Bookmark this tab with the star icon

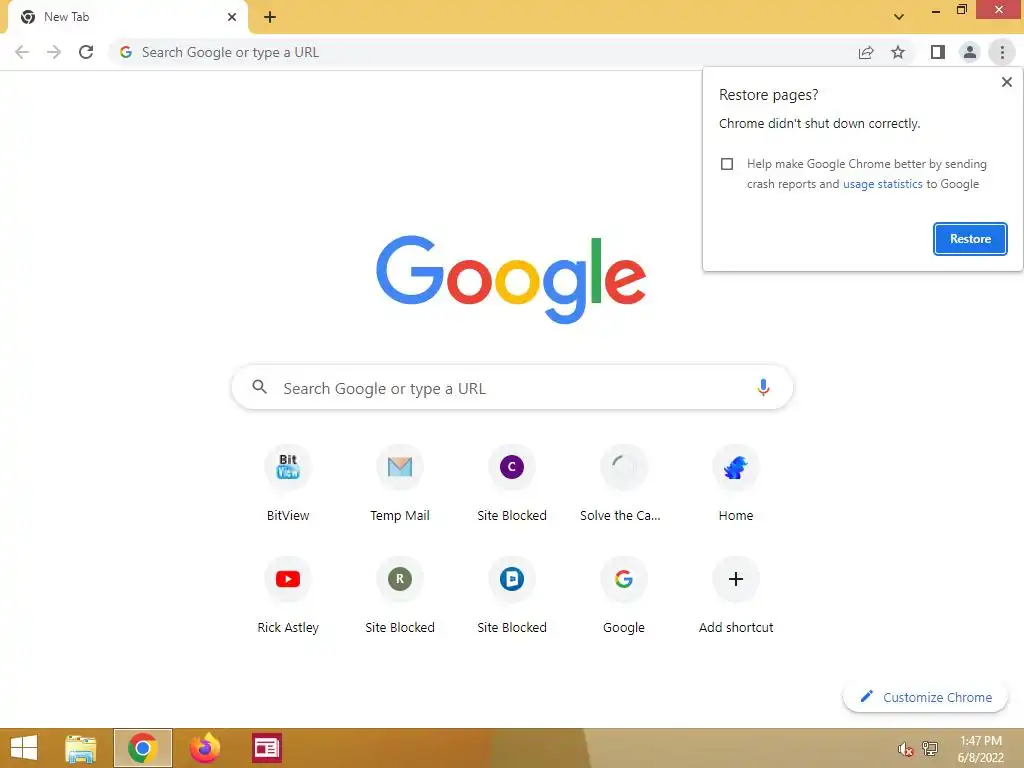pyautogui.click(x=898, y=52)
